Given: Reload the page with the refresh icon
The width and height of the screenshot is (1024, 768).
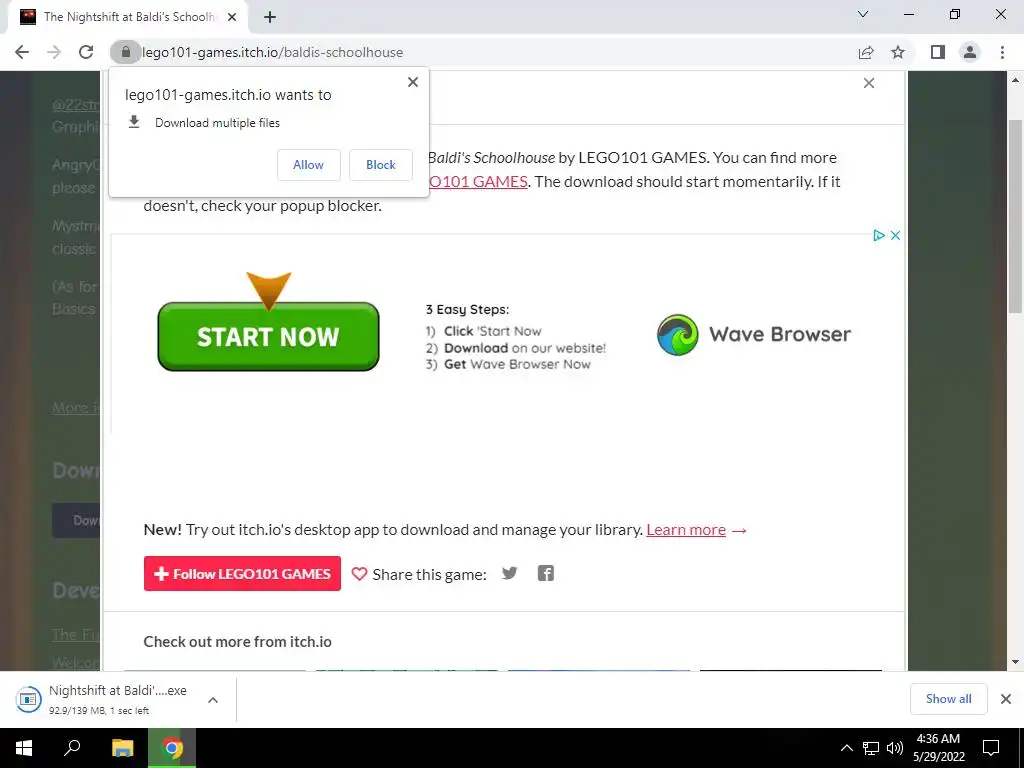Looking at the screenshot, I should 86,52.
